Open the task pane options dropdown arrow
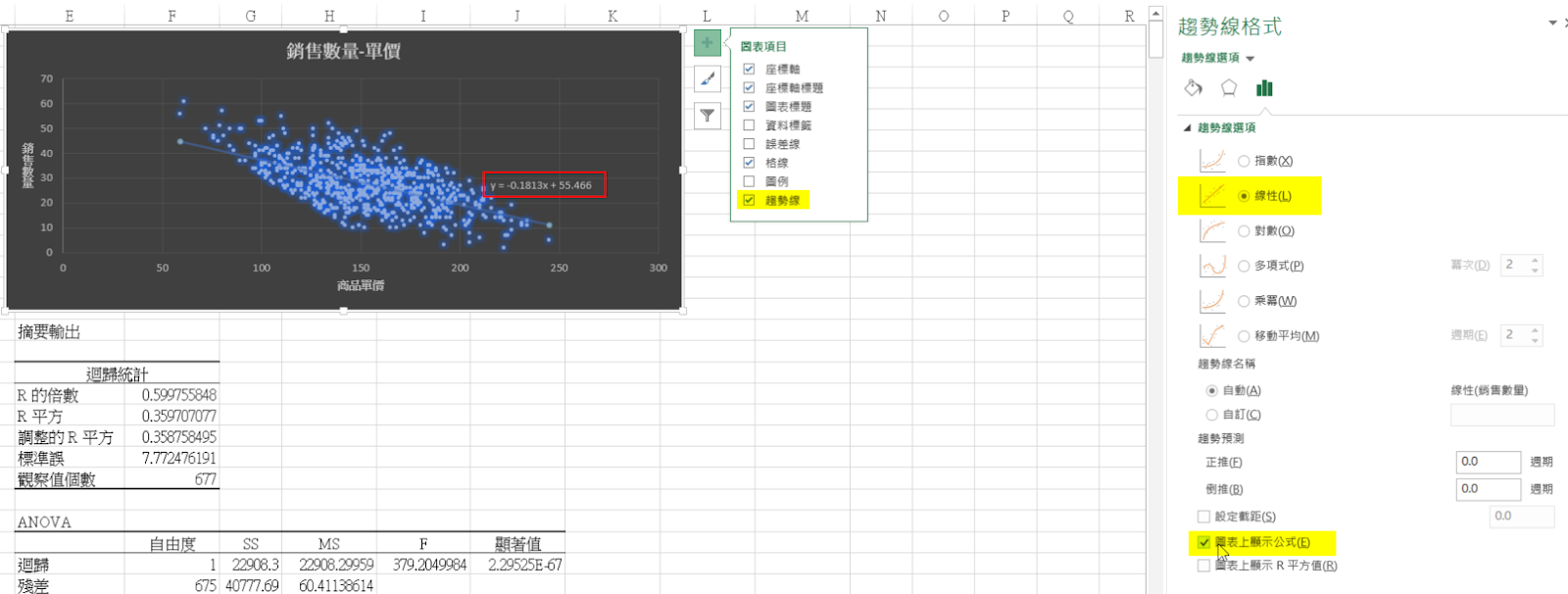The image size is (1568, 594). click(x=1552, y=23)
